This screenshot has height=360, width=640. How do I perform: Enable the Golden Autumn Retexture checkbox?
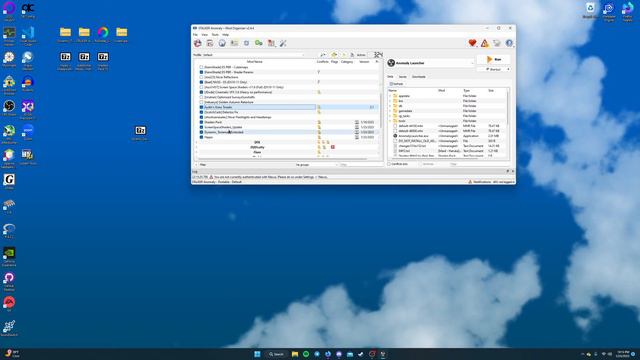coord(201,102)
